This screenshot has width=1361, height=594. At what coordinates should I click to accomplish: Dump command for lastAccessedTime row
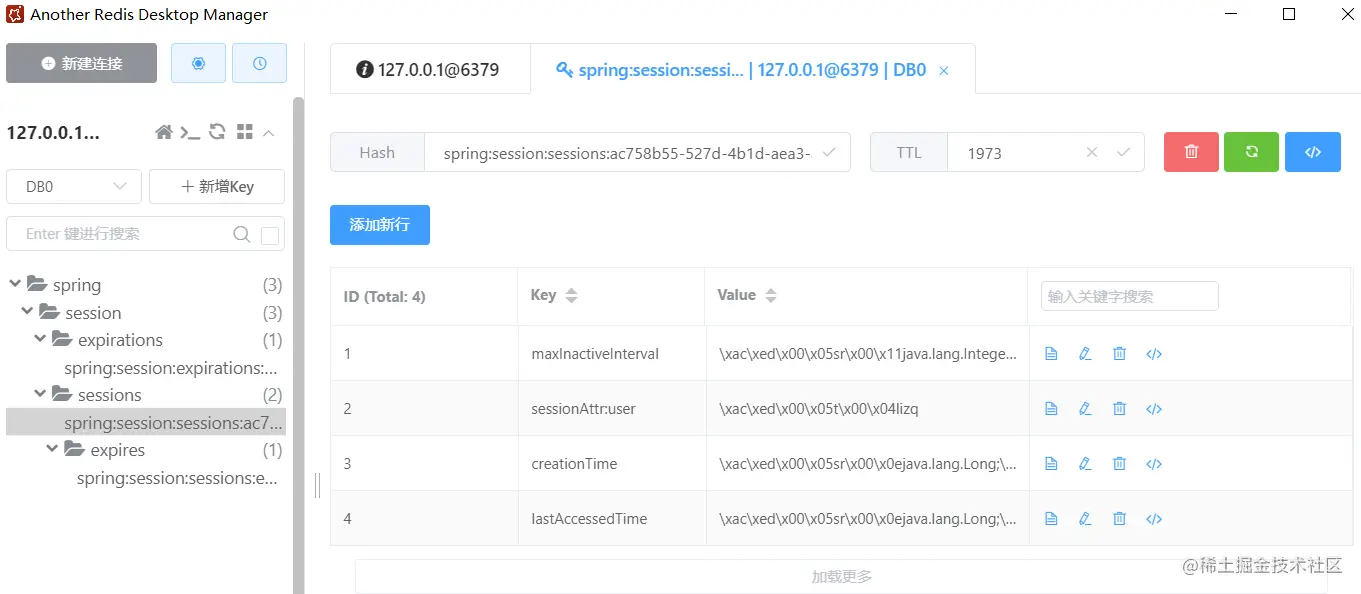1154,519
